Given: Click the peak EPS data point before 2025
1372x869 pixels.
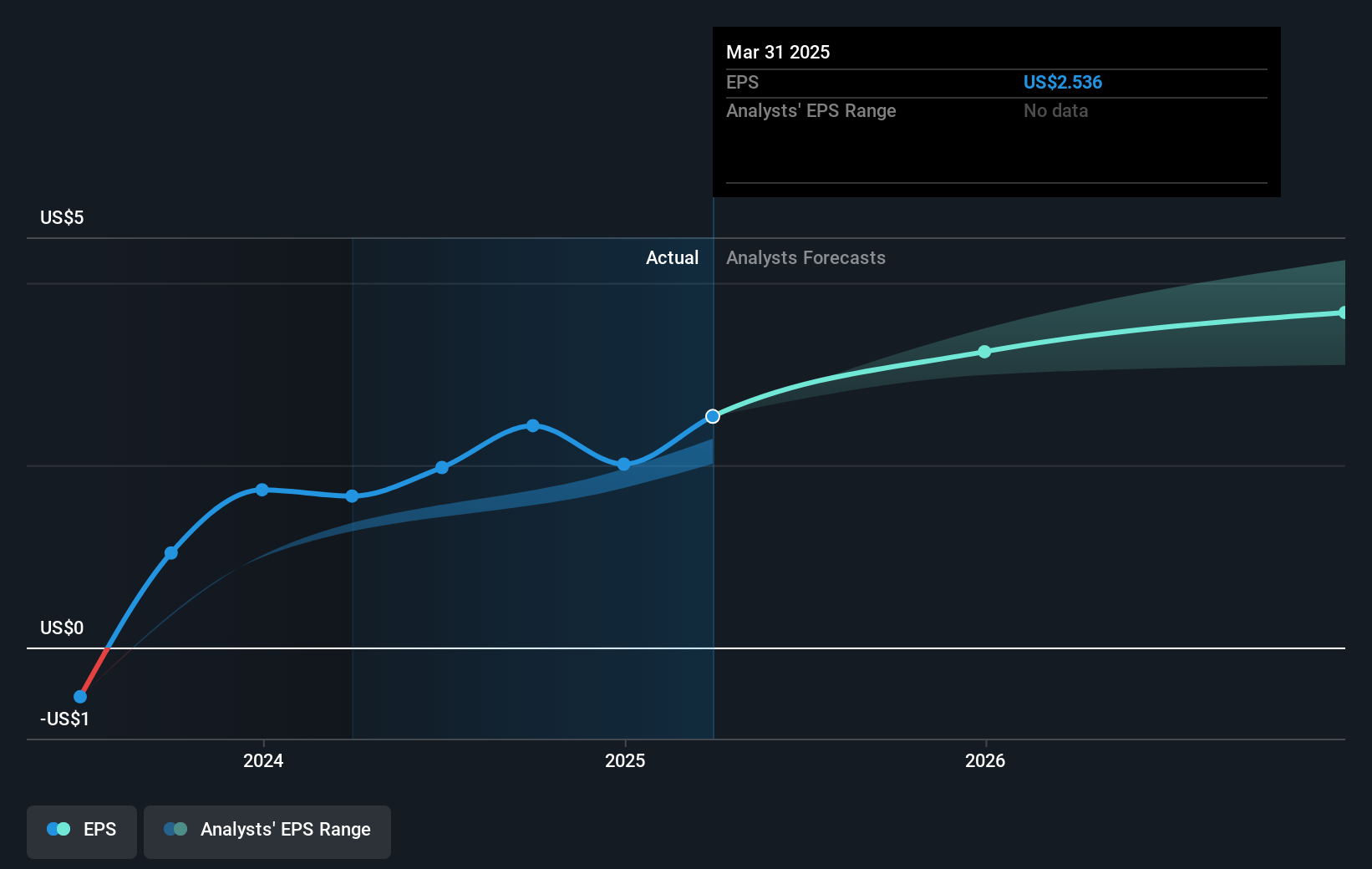Looking at the screenshot, I should (532, 426).
